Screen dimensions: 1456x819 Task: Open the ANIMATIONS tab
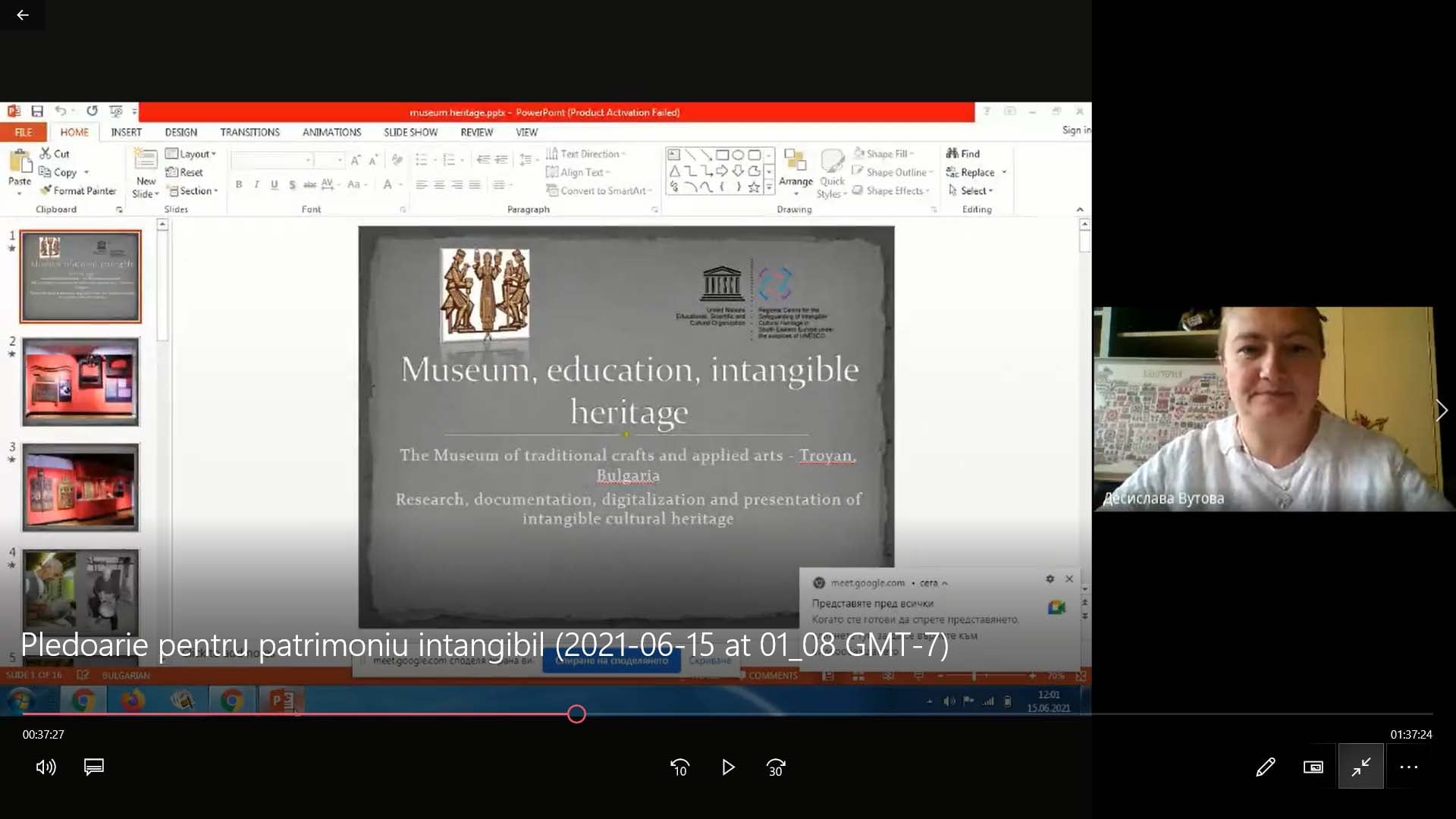pyautogui.click(x=331, y=132)
